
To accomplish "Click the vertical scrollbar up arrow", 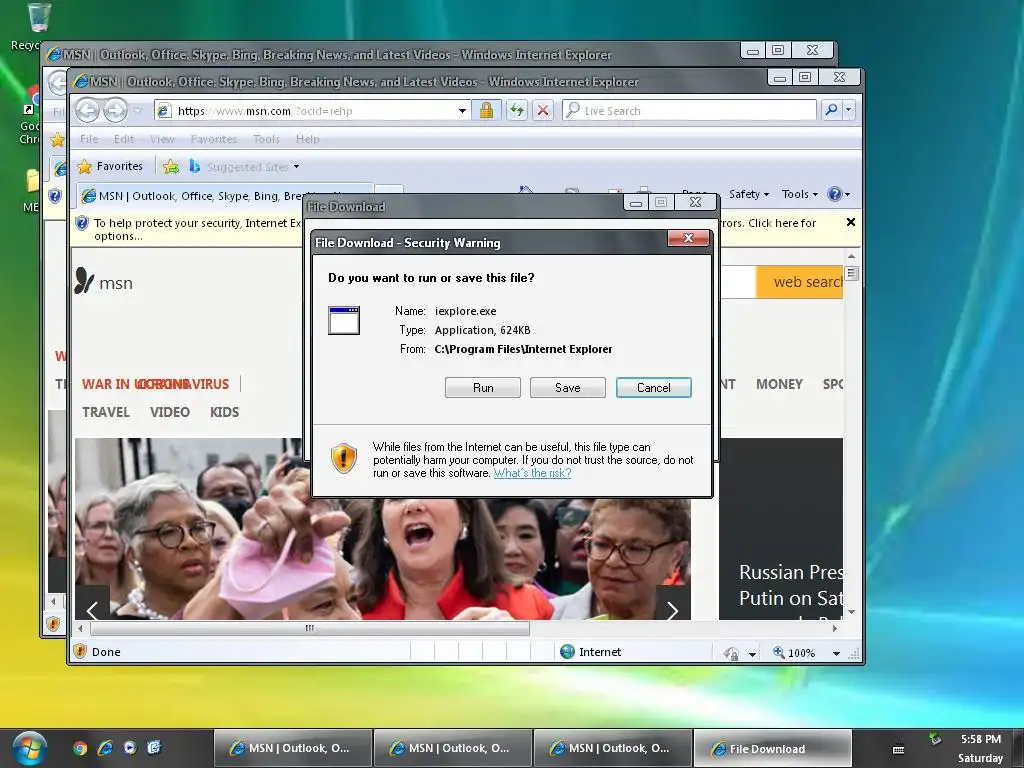I will click(x=851, y=256).
